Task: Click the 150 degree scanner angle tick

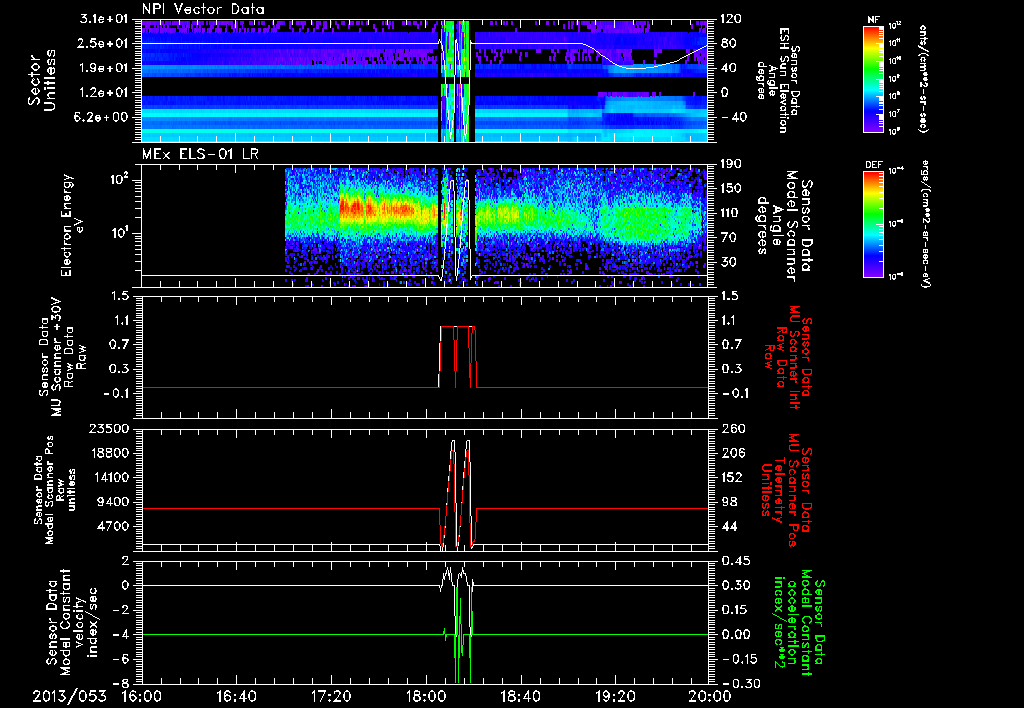Action: [x=731, y=188]
